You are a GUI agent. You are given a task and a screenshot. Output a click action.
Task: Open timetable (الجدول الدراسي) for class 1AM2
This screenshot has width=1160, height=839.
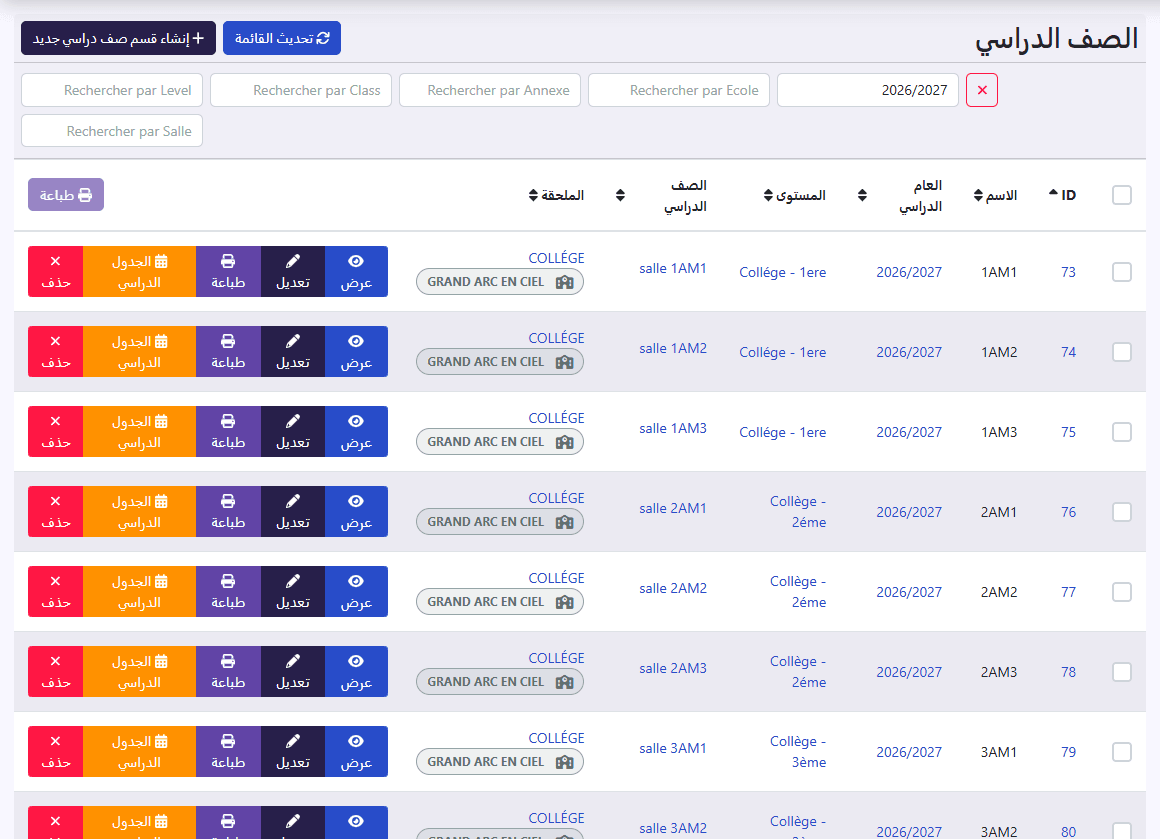(140, 351)
